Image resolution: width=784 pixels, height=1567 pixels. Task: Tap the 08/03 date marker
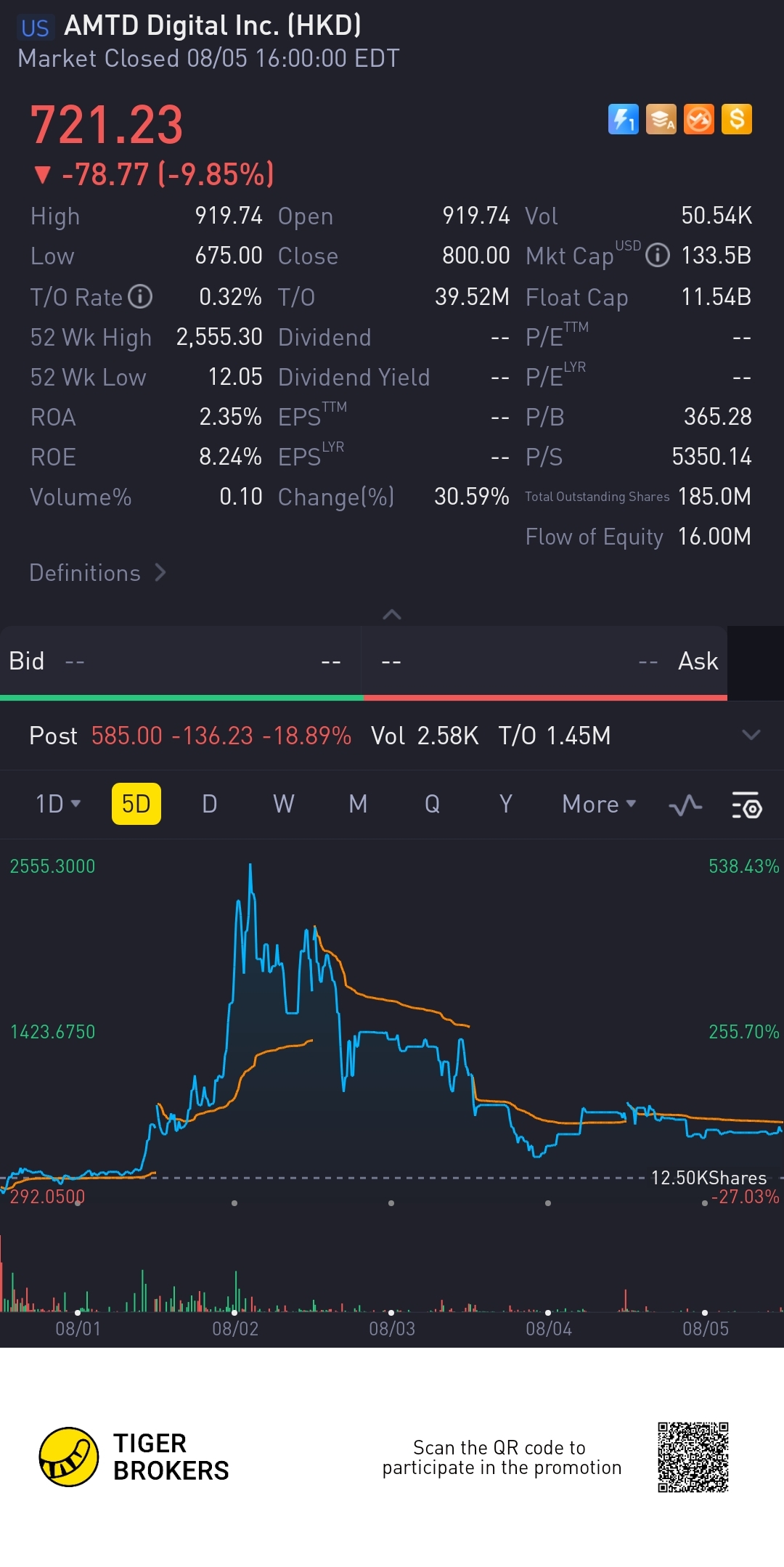point(392,1329)
